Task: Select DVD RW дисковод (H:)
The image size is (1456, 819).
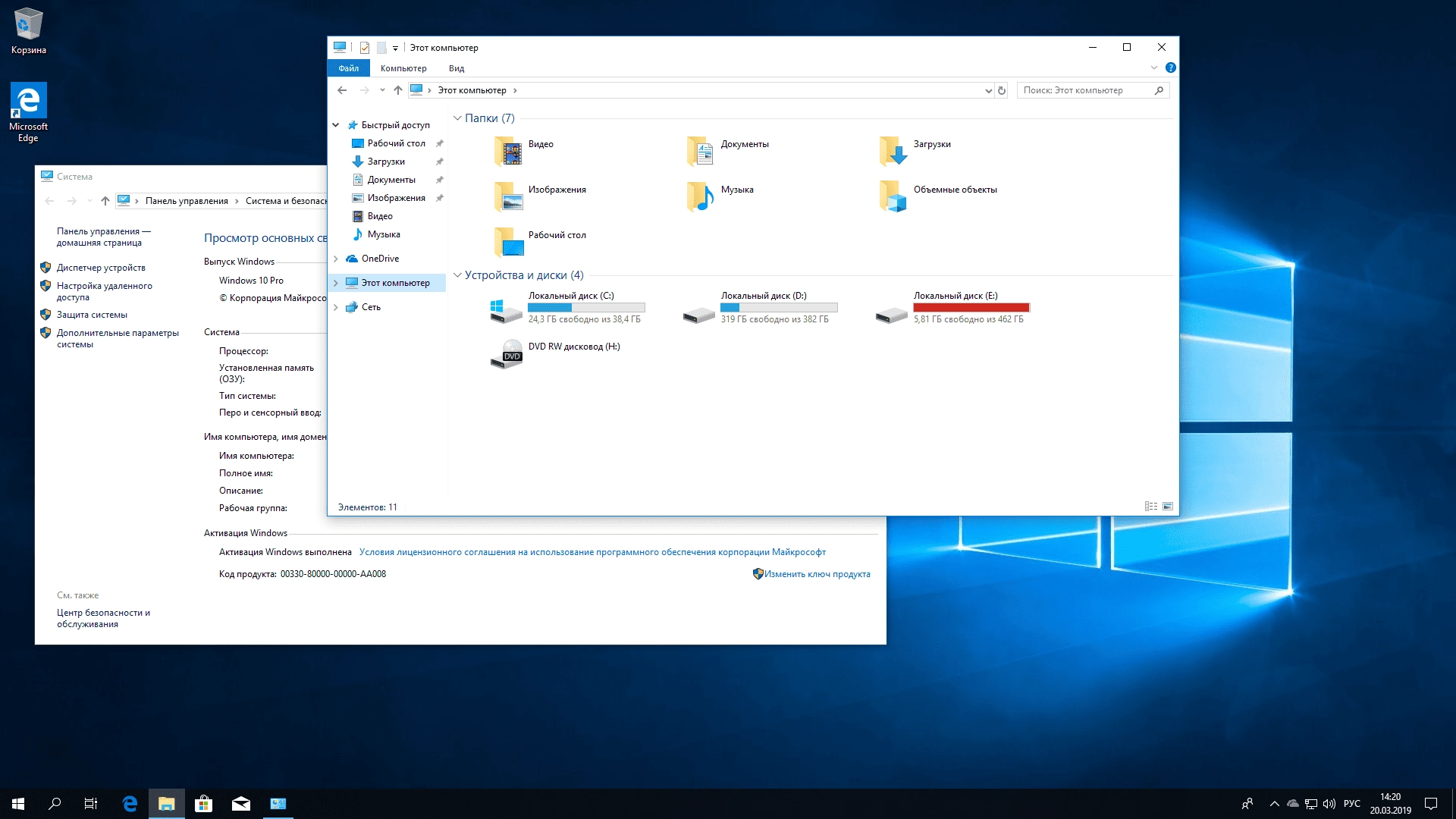Action: click(555, 353)
